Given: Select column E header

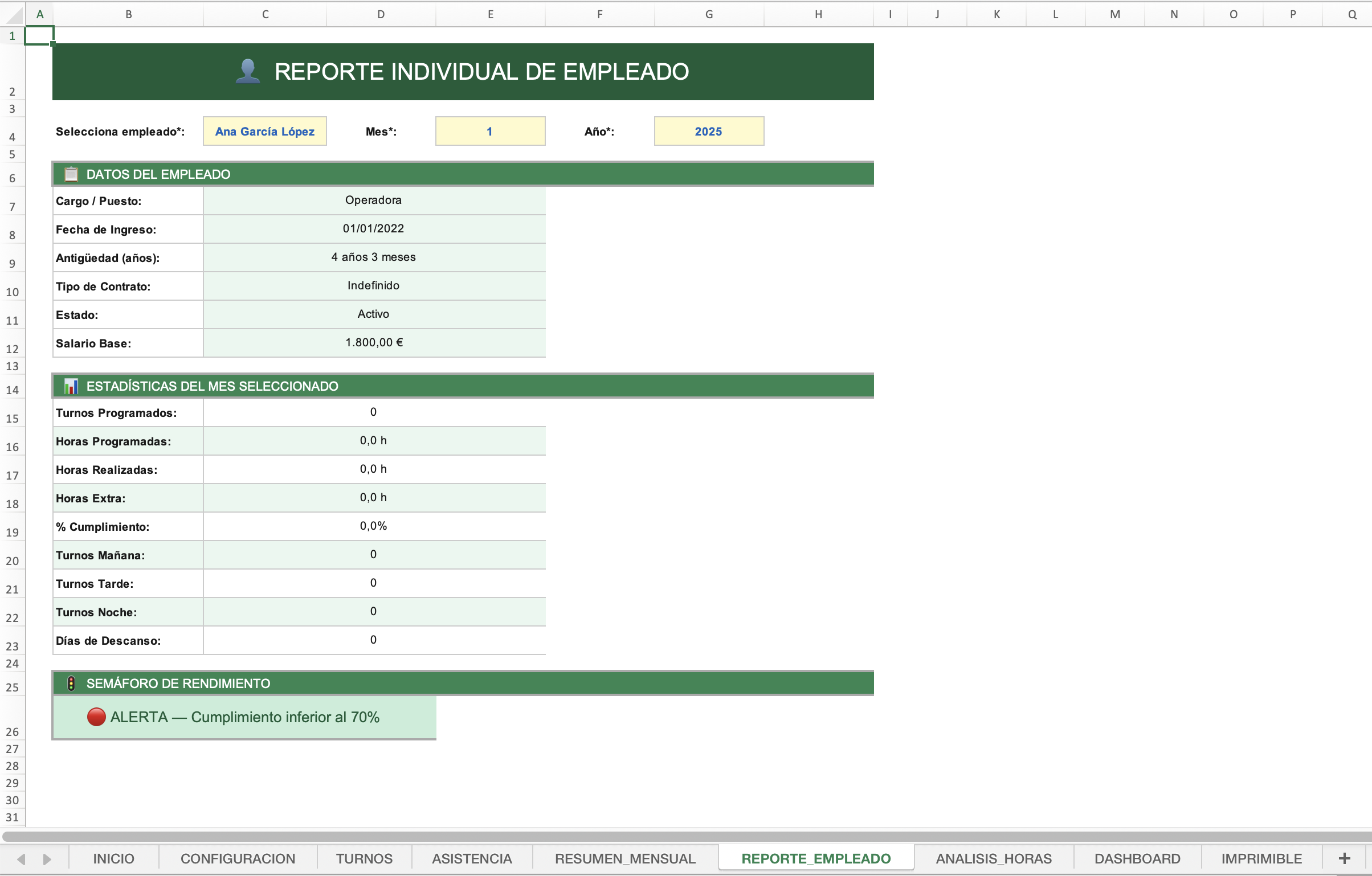Looking at the screenshot, I should (491, 14).
